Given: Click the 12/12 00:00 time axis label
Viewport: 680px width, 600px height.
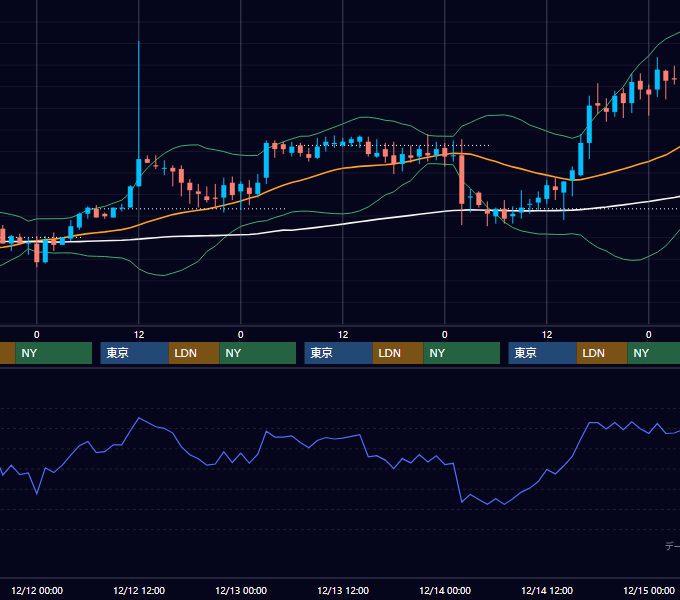Looking at the screenshot, I should point(37,590).
